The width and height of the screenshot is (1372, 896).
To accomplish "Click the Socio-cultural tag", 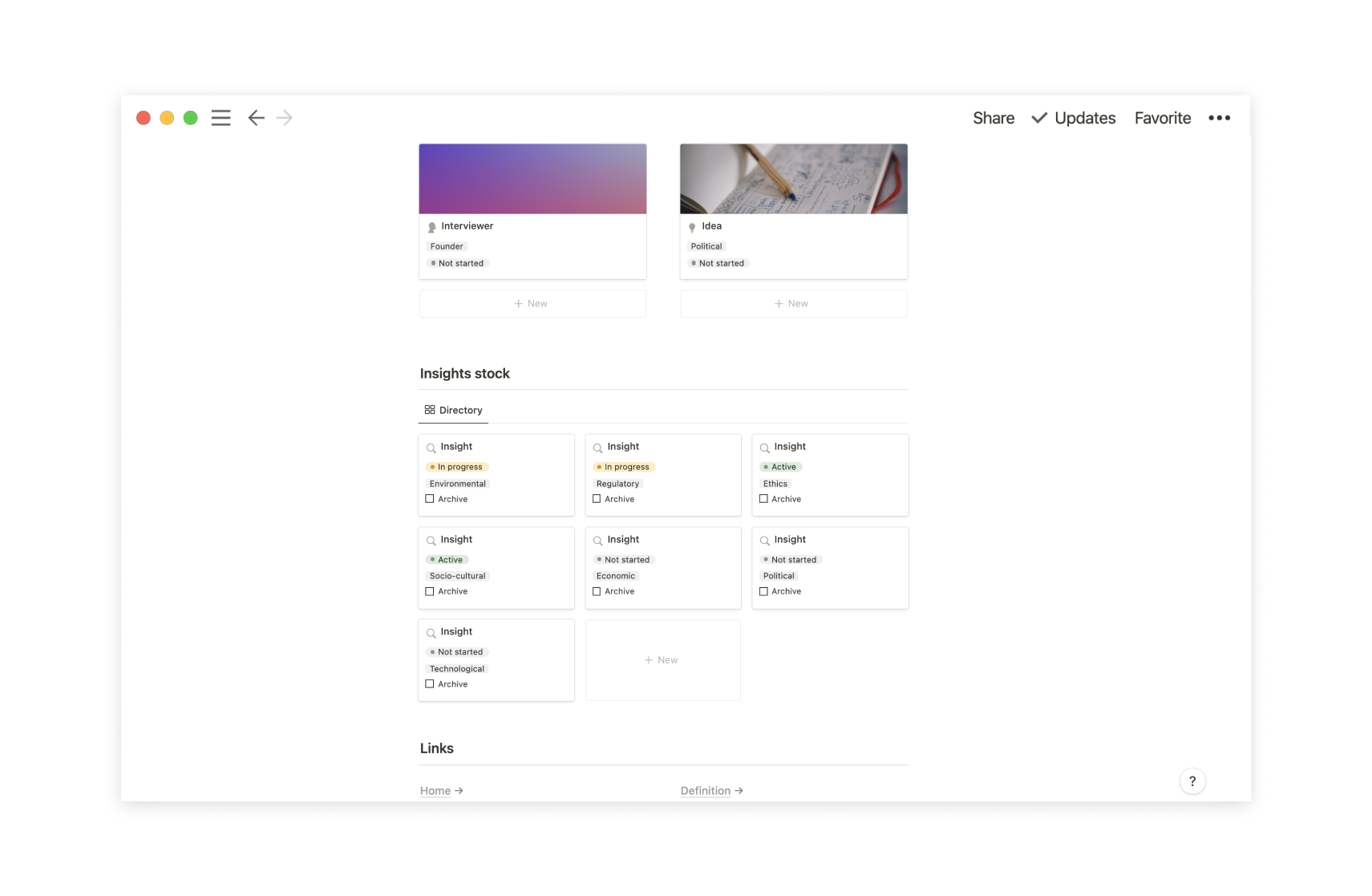I will coord(458,576).
